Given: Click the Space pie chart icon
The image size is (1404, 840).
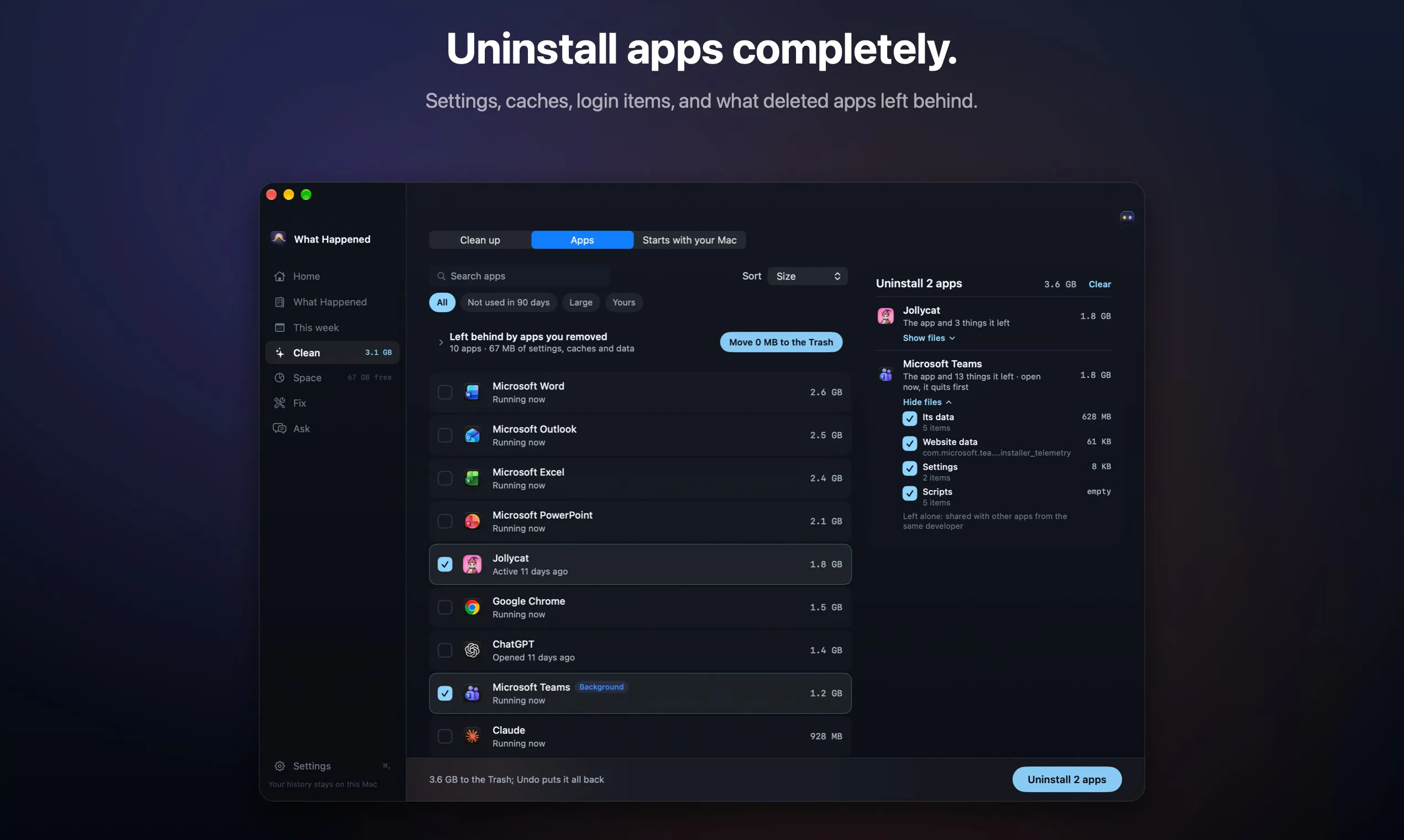Looking at the screenshot, I should pyautogui.click(x=279, y=377).
